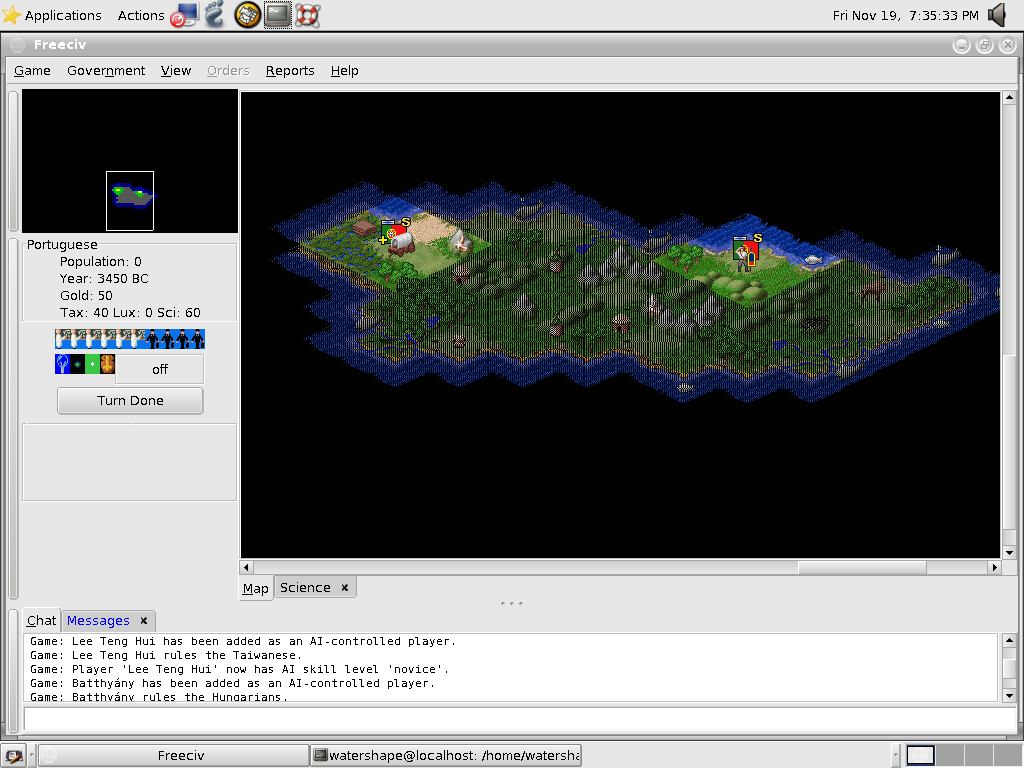
Task: Click the show desktop monitor icon in the top panel
Action: pos(184,14)
